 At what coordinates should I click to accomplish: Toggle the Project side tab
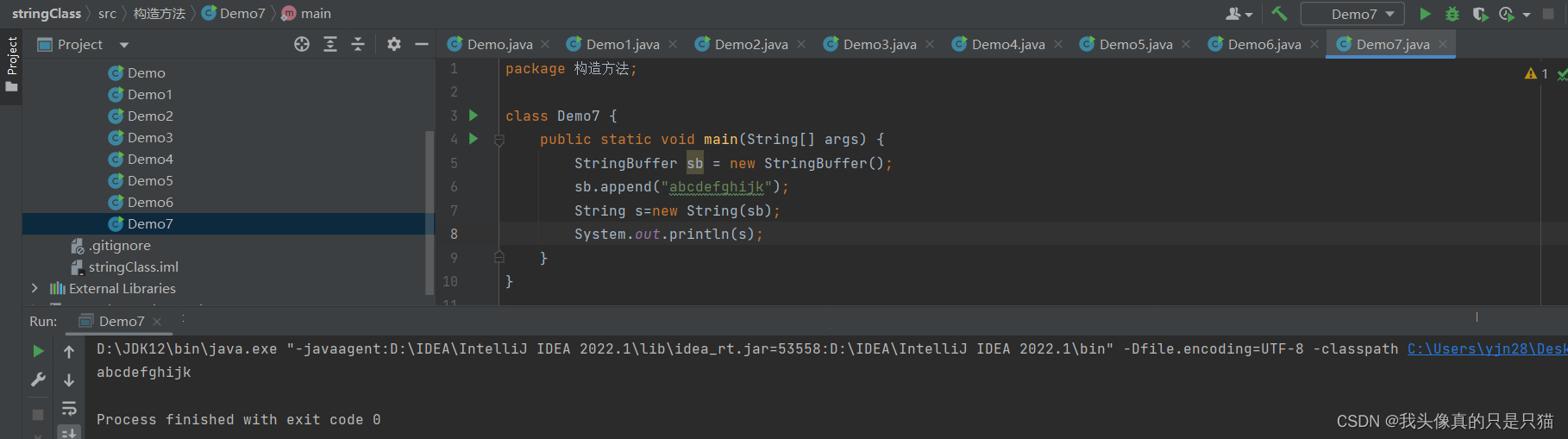(x=11, y=65)
